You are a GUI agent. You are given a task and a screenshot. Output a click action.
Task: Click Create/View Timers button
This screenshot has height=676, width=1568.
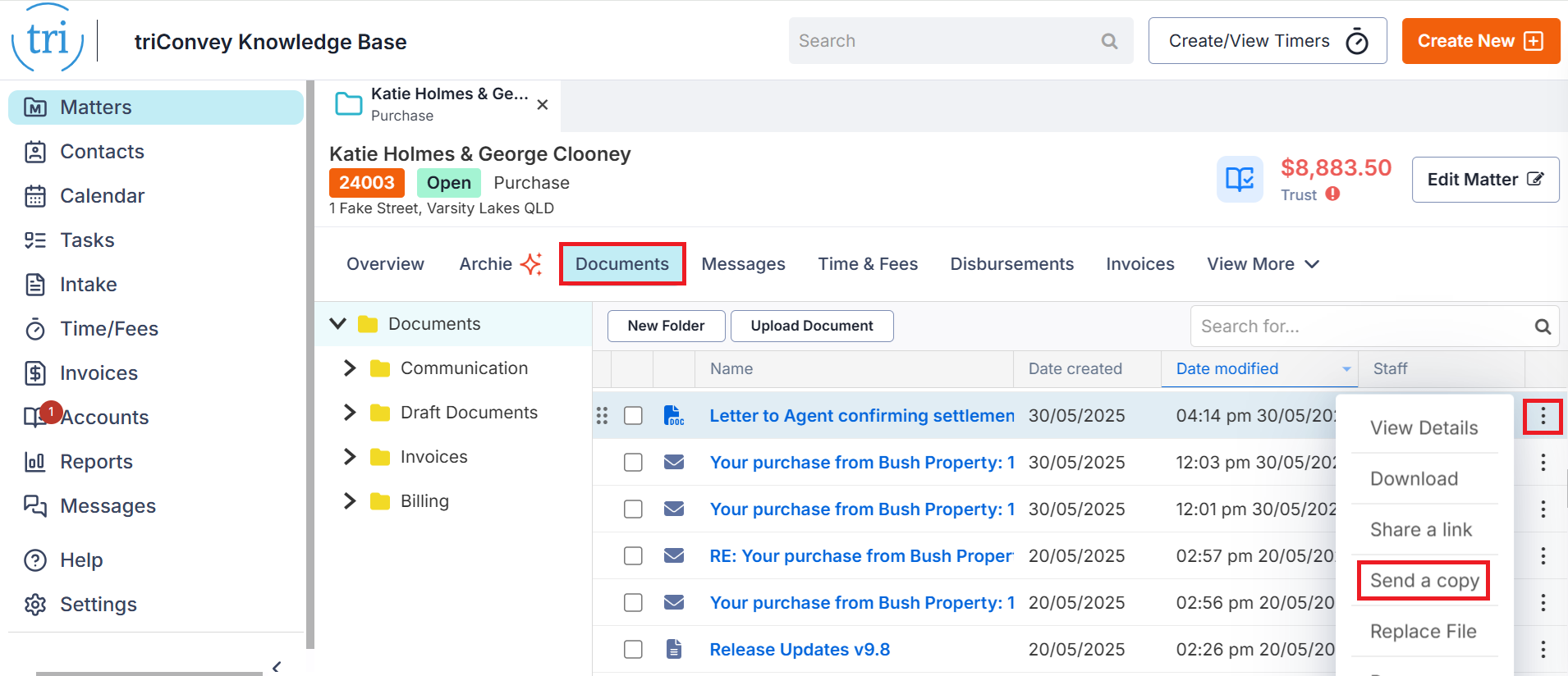(1268, 41)
